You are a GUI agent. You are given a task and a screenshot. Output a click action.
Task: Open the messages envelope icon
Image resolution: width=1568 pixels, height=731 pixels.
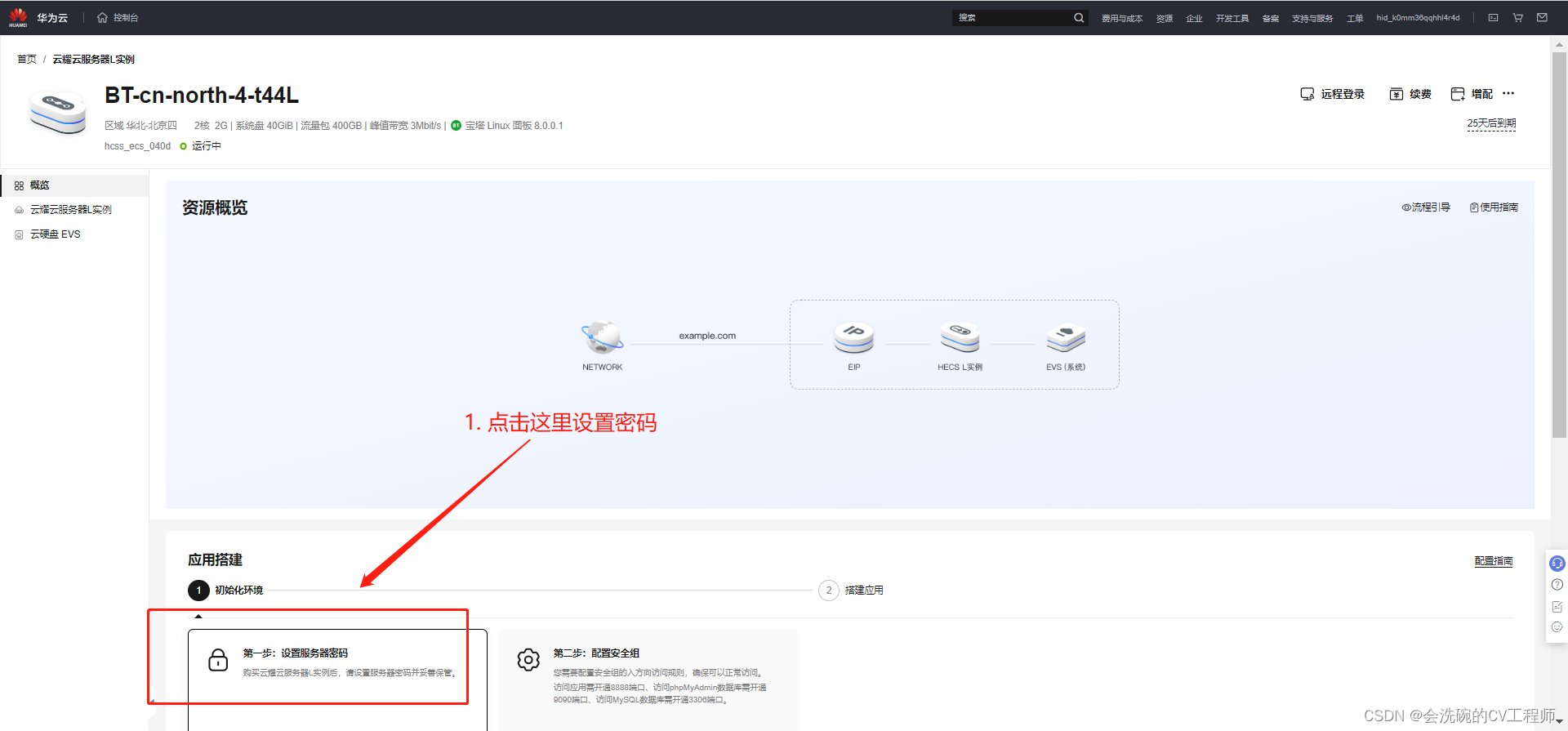click(1542, 17)
